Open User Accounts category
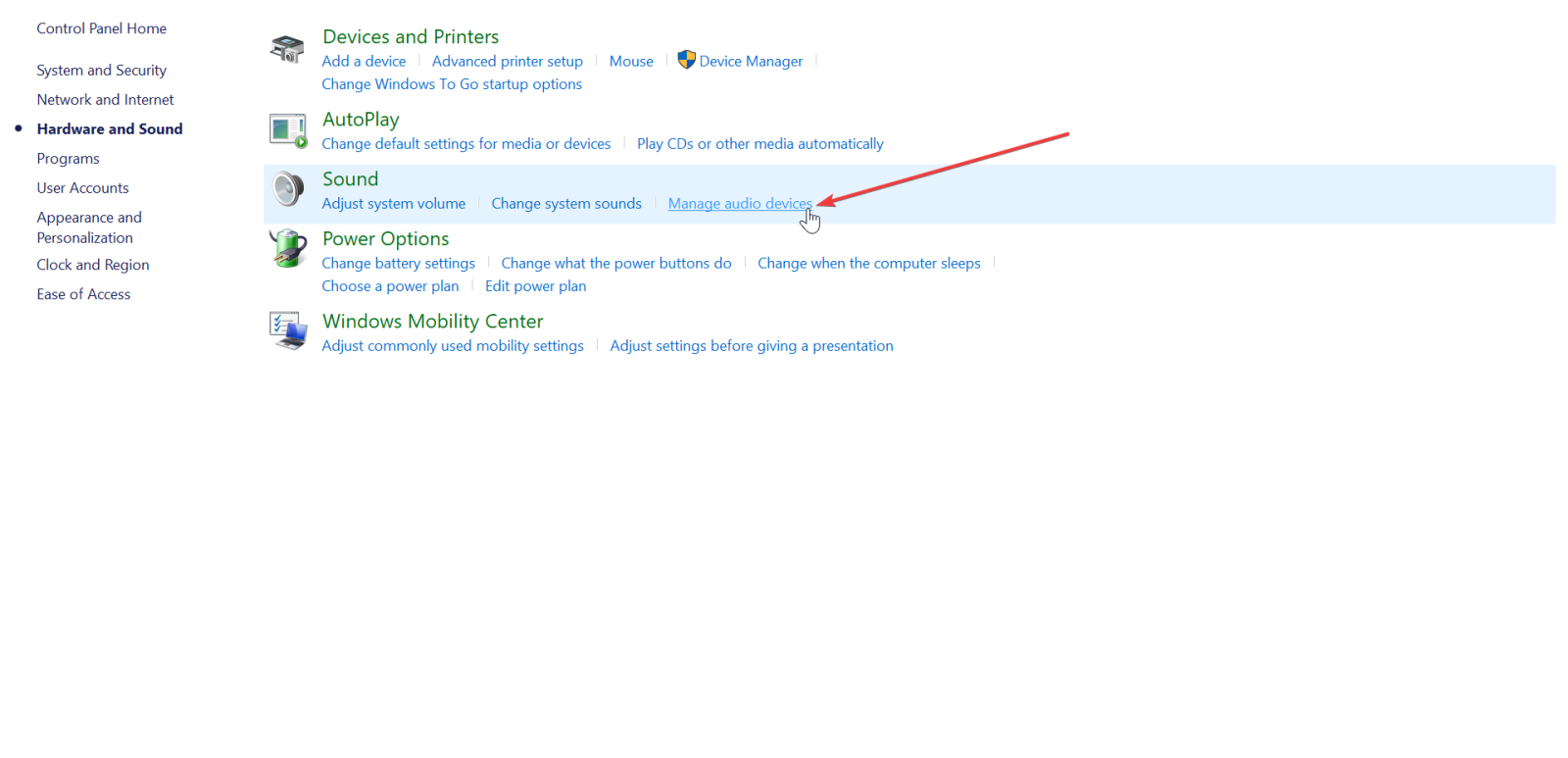The image size is (1568, 758). pos(83,188)
